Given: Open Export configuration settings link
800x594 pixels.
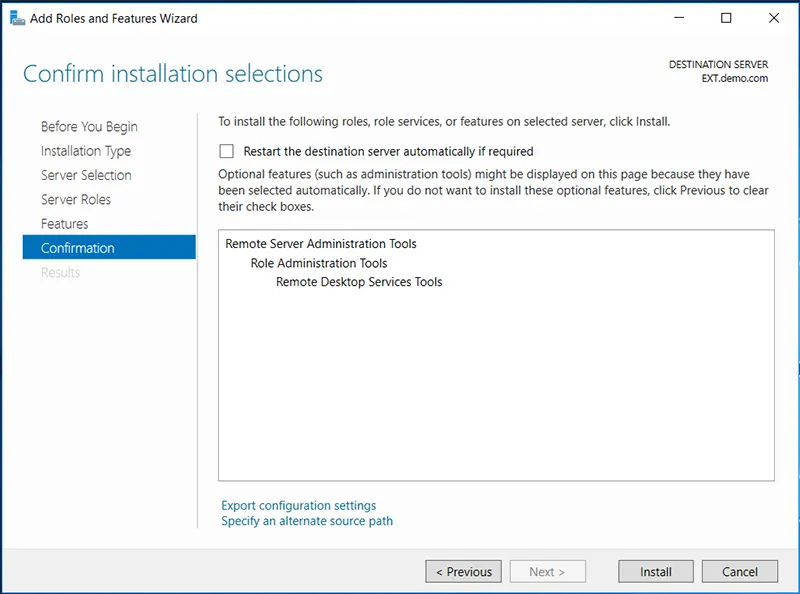Looking at the screenshot, I should (x=298, y=505).
